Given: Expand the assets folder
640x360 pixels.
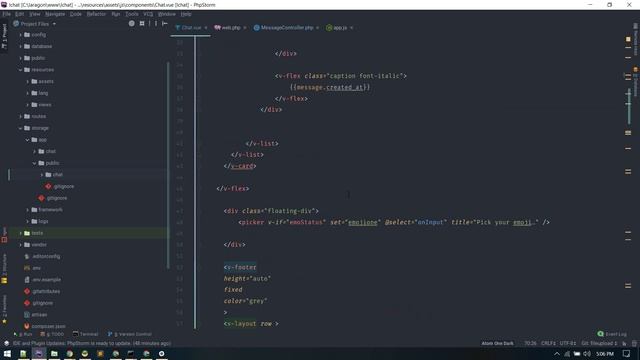Looking at the screenshot, I should [28, 81].
